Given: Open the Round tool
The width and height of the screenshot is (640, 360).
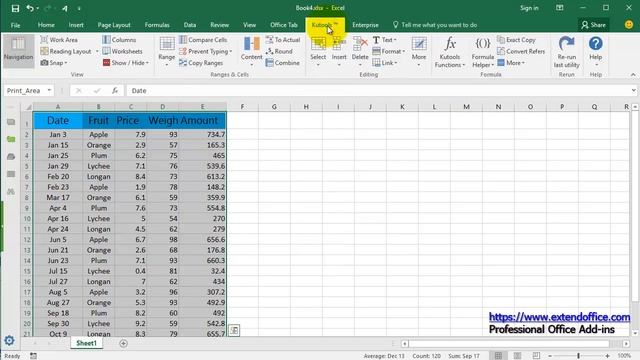Looking at the screenshot, I should (x=279, y=51).
